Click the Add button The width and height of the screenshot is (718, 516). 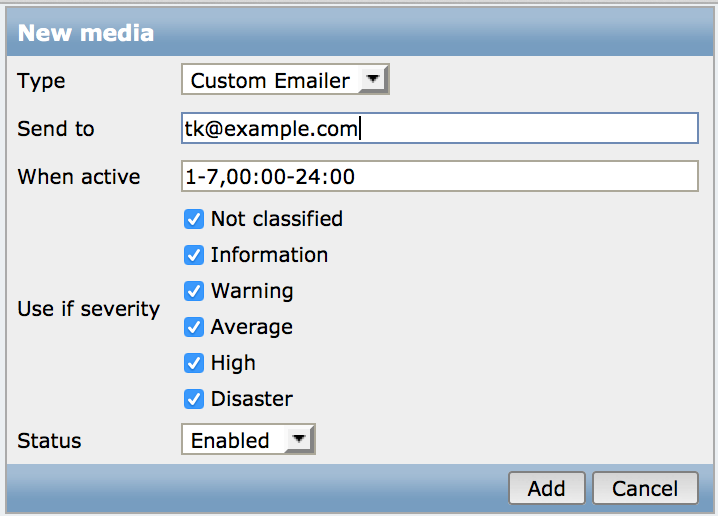pos(547,488)
